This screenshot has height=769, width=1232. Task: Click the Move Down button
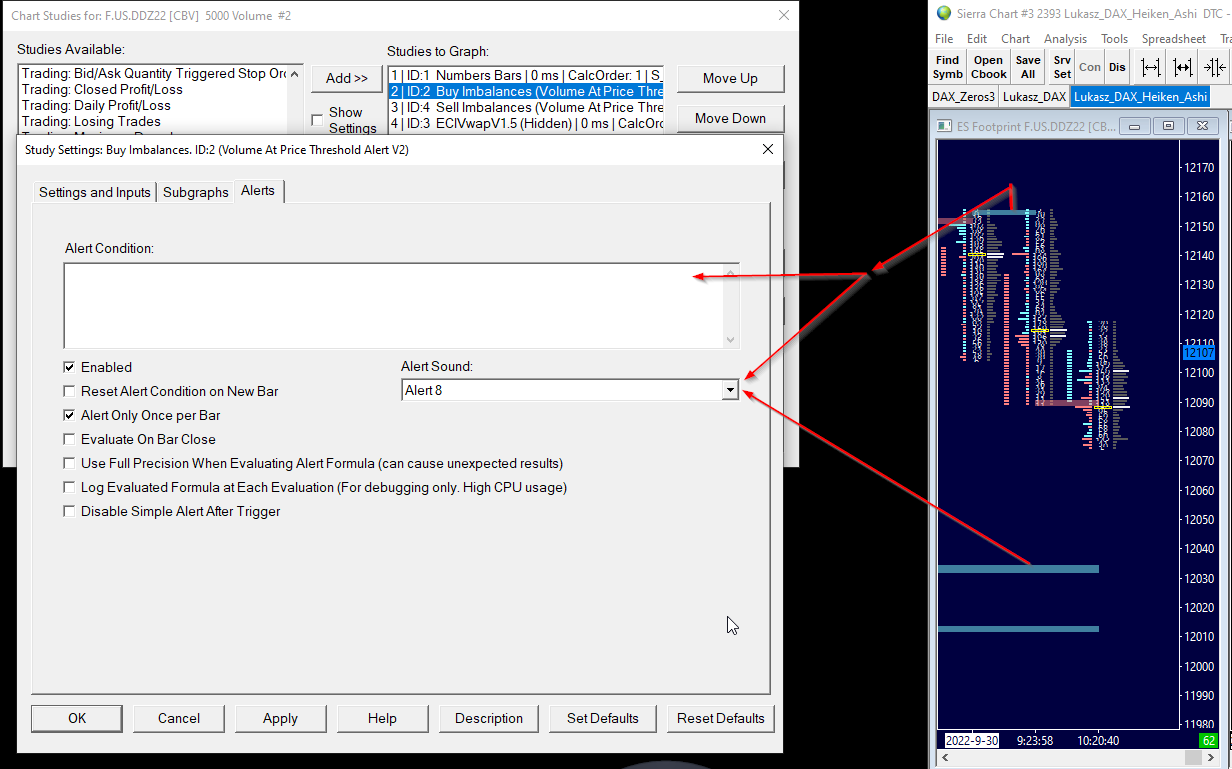[x=730, y=118]
